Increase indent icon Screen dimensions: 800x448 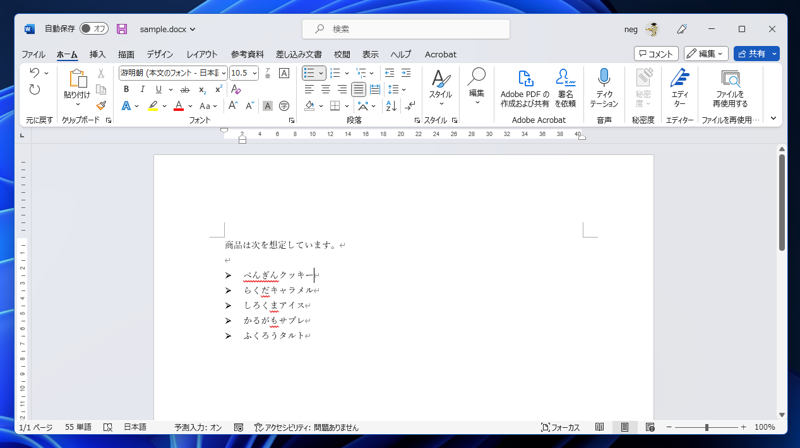click(x=406, y=73)
